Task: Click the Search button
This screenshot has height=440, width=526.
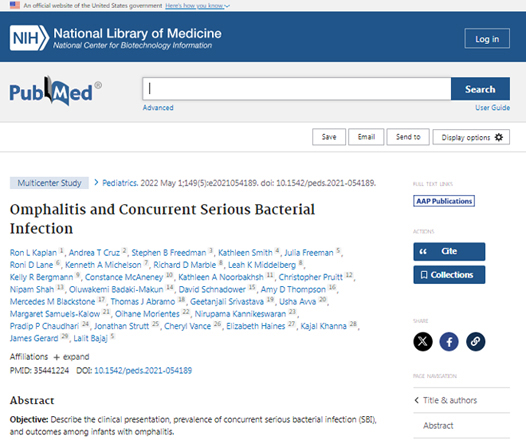Action: [x=480, y=89]
